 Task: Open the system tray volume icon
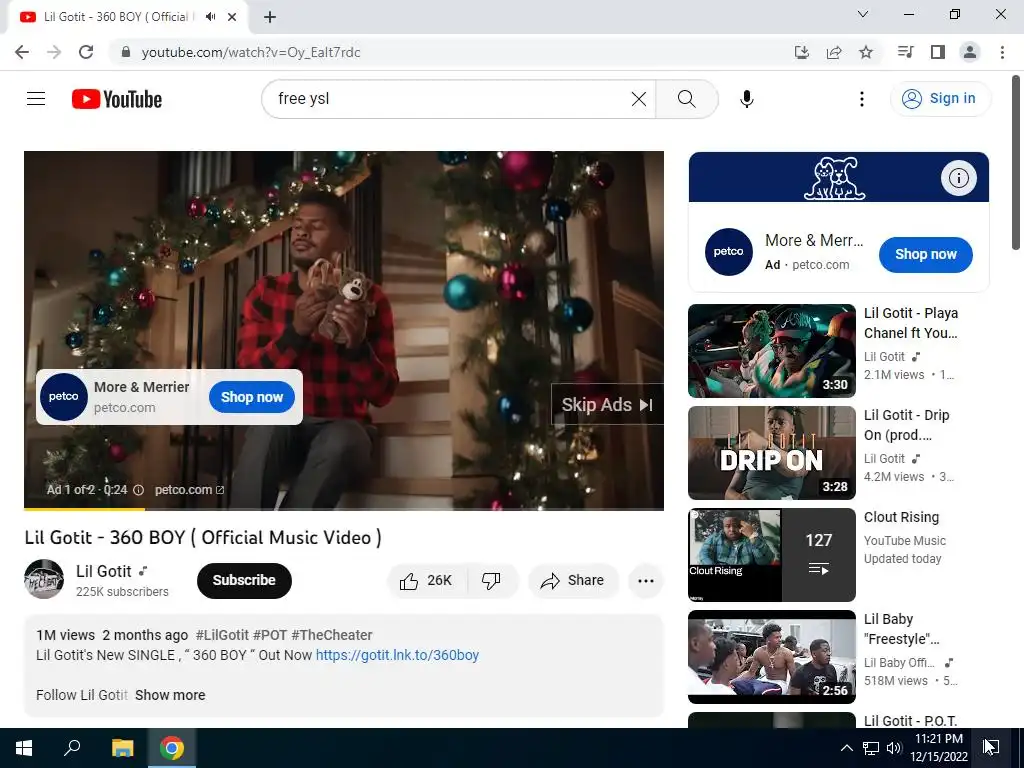(x=893, y=748)
